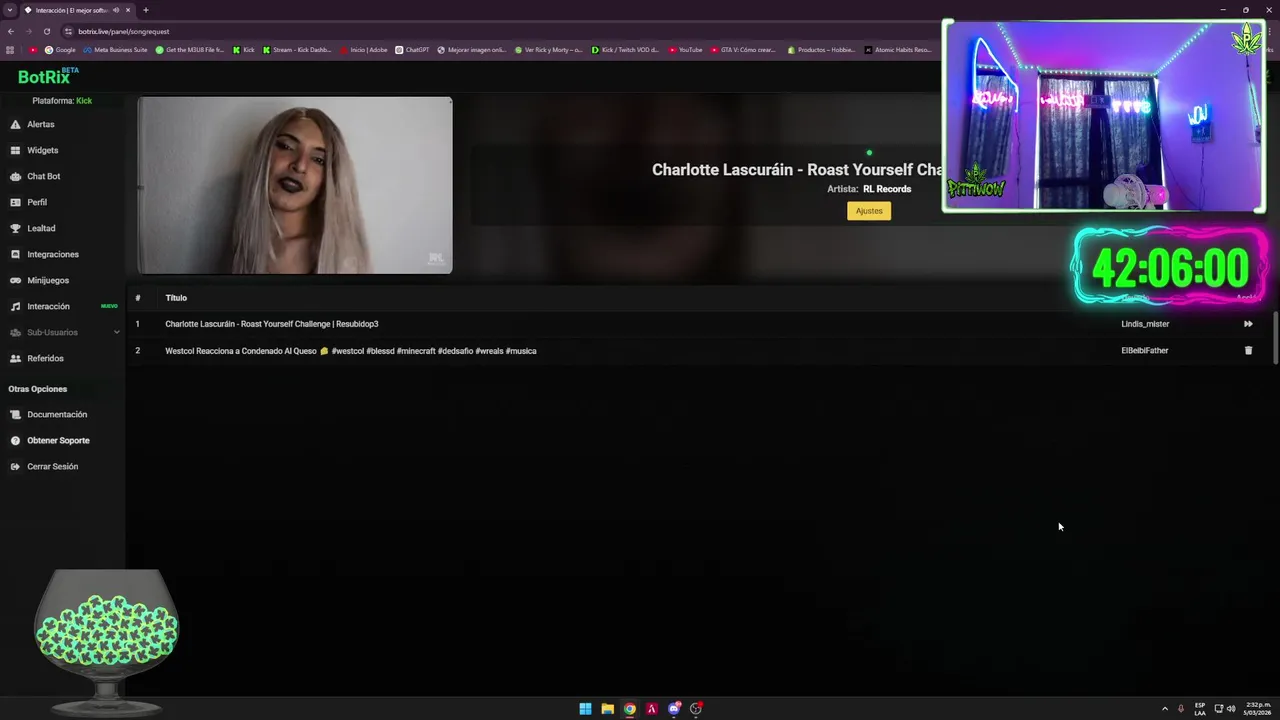The width and height of the screenshot is (1280, 720).
Task: Click requester name Lindis_mister
Action: pyautogui.click(x=1145, y=324)
